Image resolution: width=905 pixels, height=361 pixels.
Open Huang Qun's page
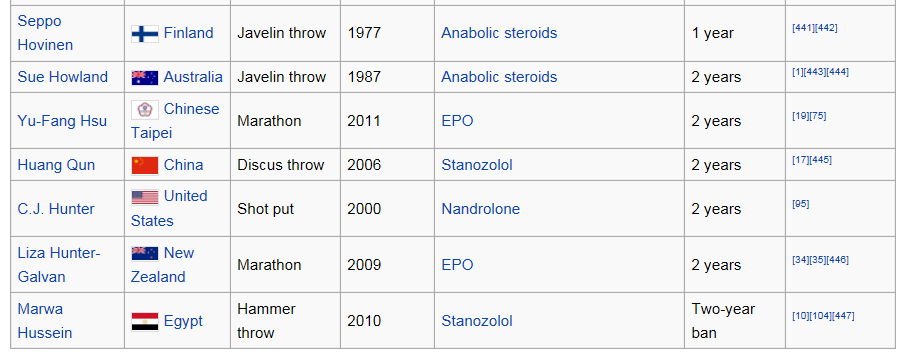point(56,165)
